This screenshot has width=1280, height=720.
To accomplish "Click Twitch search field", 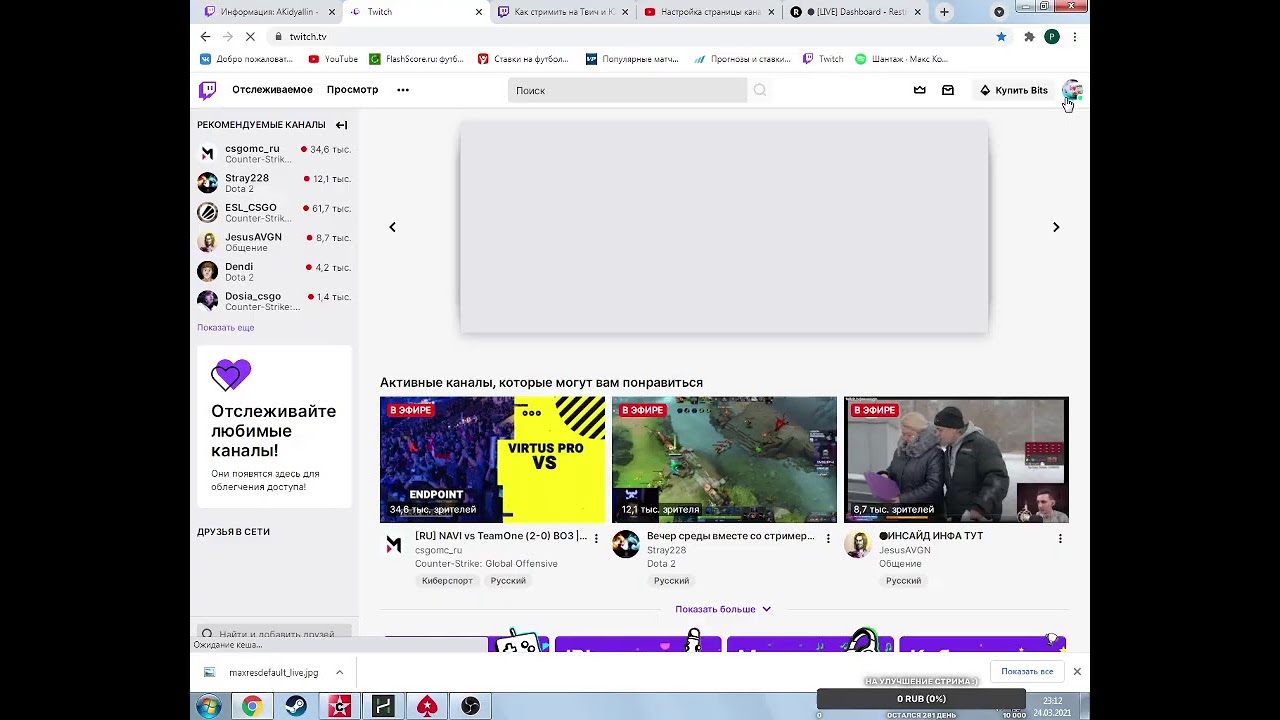I will click(x=627, y=90).
